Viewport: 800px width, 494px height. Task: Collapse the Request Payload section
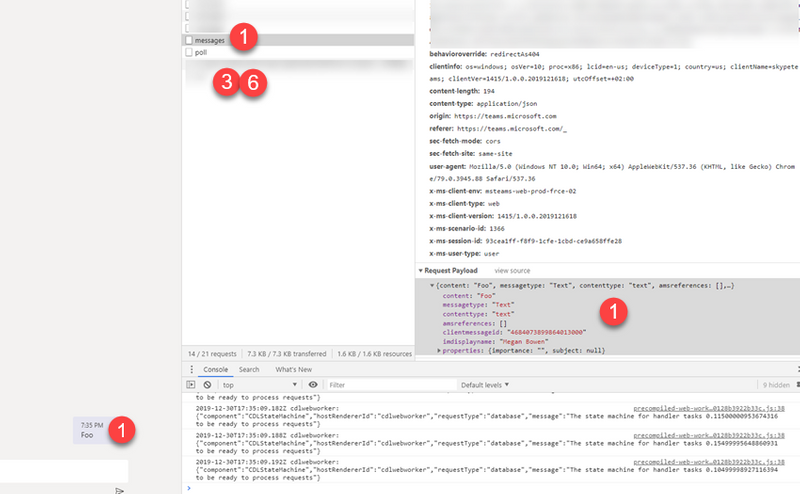[x=422, y=270]
